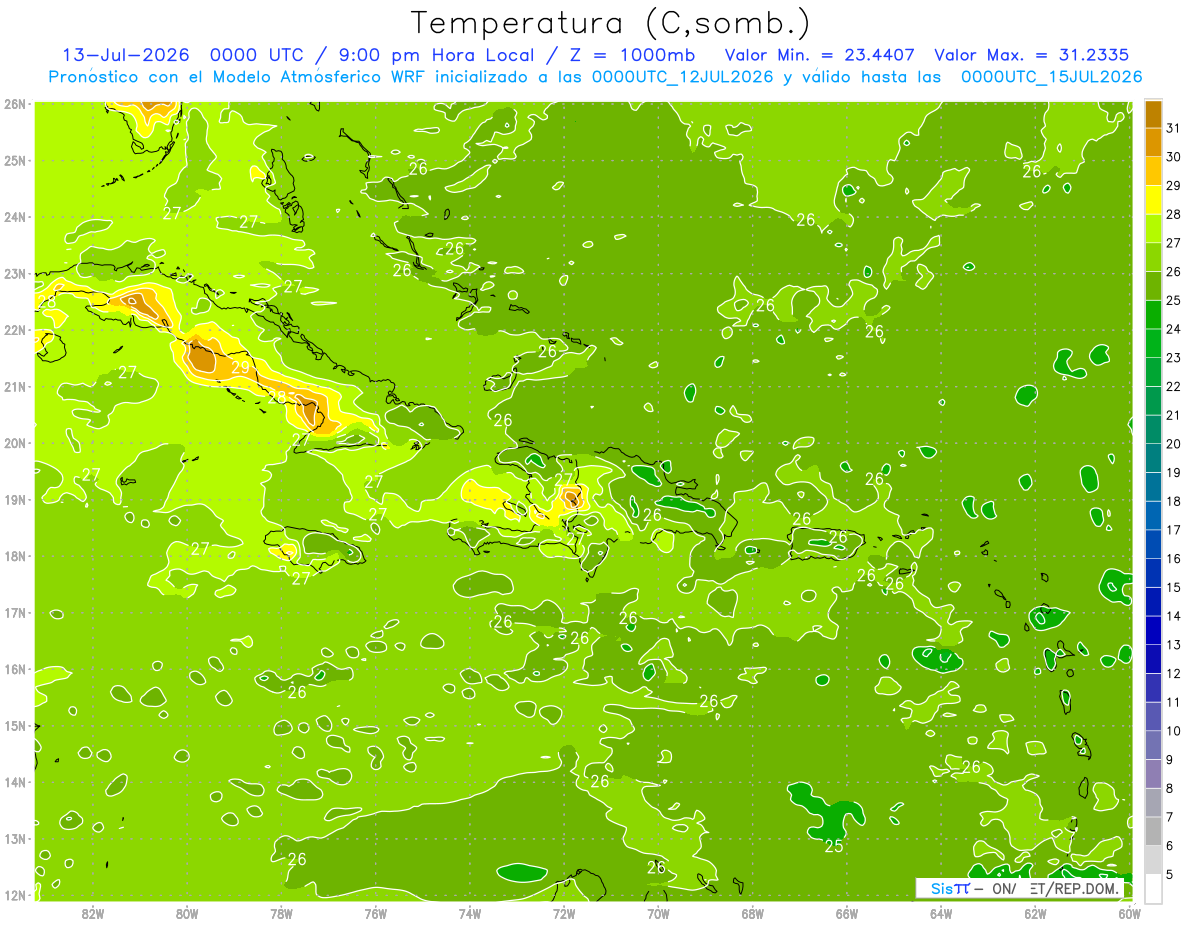Pick the purple legend swatch between 9 and 10
The image size is (1200, 927).
click(x=1153, y=745)
